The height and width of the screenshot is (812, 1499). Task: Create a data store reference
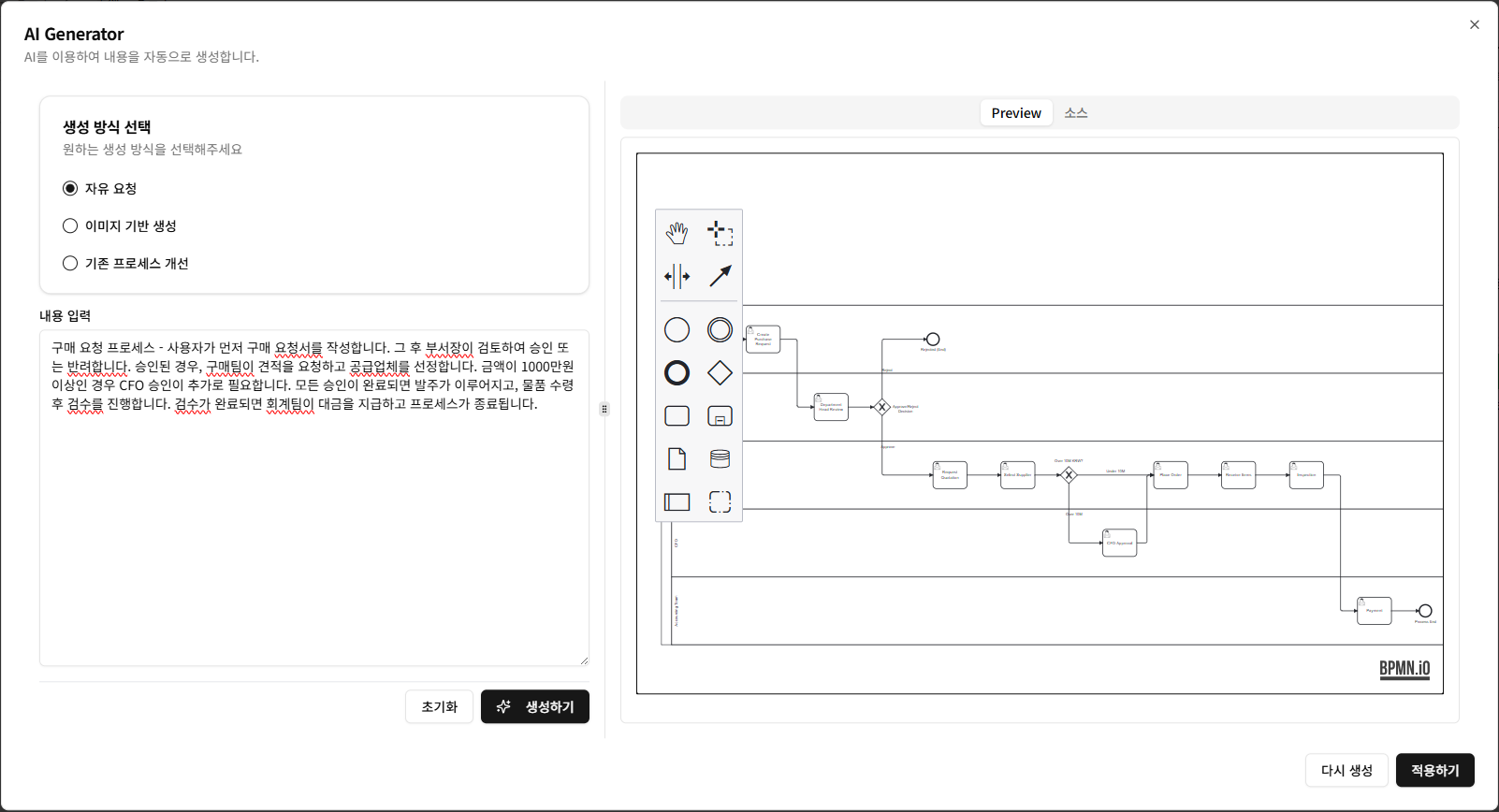(x=720, y=459)
